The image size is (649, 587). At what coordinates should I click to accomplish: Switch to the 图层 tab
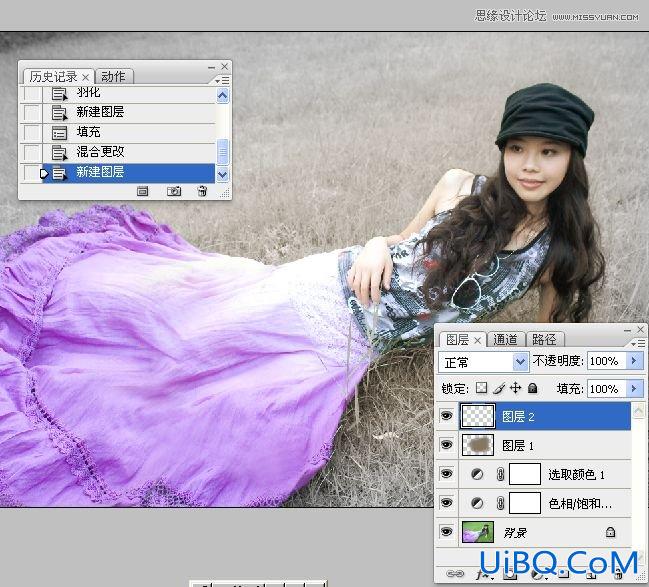pos(457,340)
